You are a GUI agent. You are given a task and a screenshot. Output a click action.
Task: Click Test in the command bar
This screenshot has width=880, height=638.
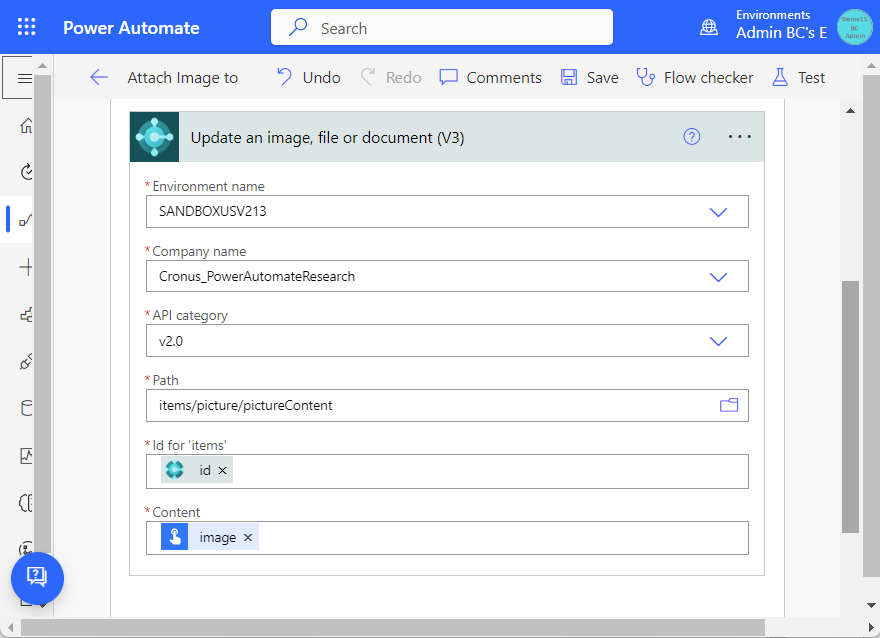(799, 77)
